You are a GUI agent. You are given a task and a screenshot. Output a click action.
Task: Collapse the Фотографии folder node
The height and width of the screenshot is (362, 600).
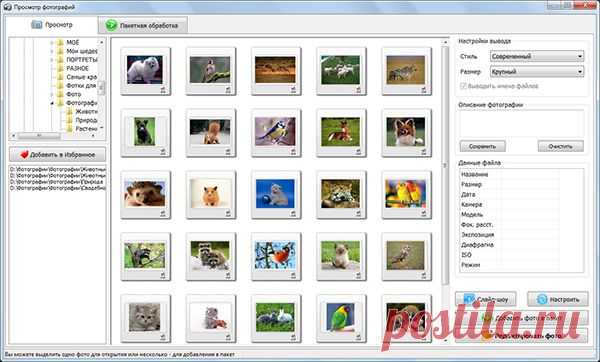pos(52,103)
